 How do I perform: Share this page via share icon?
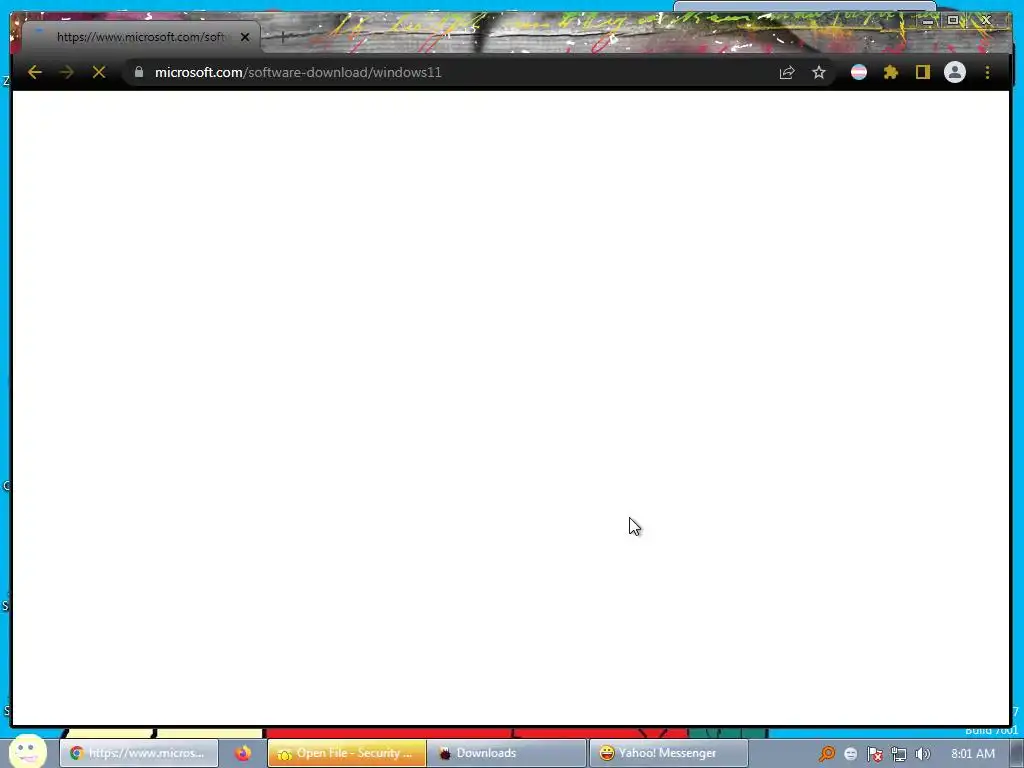(x=787, y=72)
